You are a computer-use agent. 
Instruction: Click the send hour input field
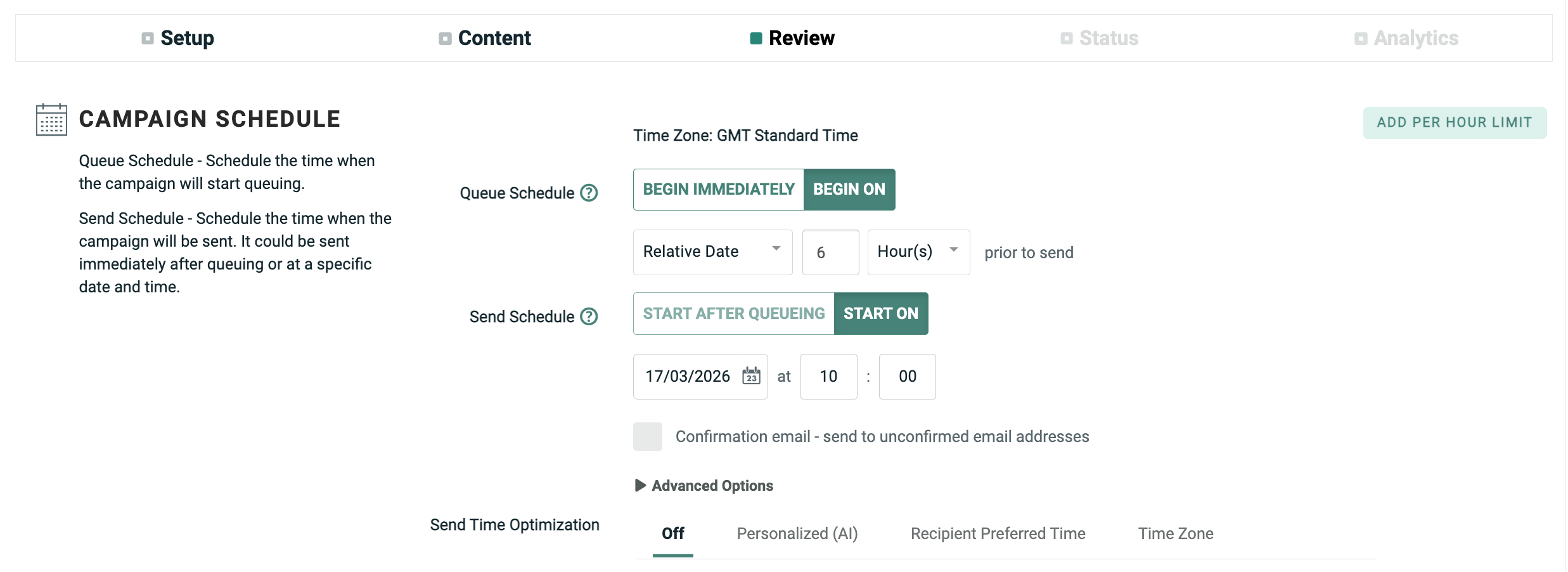click(828, 377)
